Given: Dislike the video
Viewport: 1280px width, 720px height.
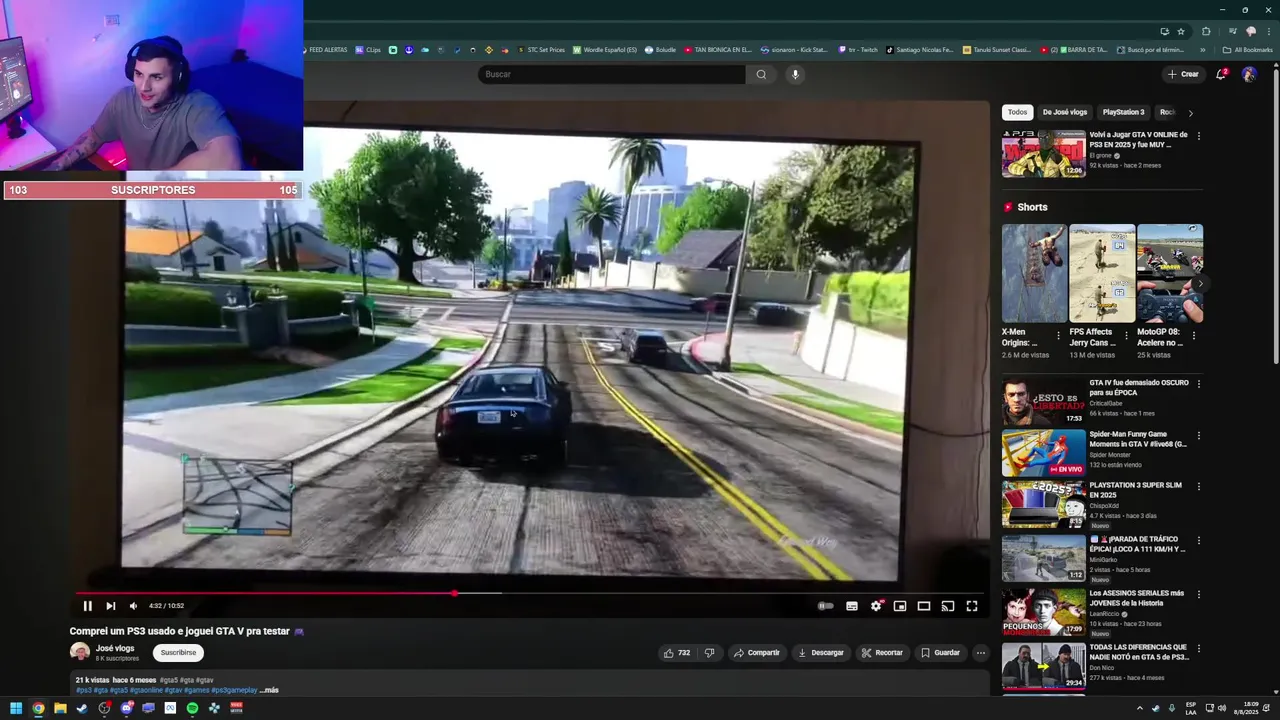Looking at the screenshot, I should click(x=709, y=653).
